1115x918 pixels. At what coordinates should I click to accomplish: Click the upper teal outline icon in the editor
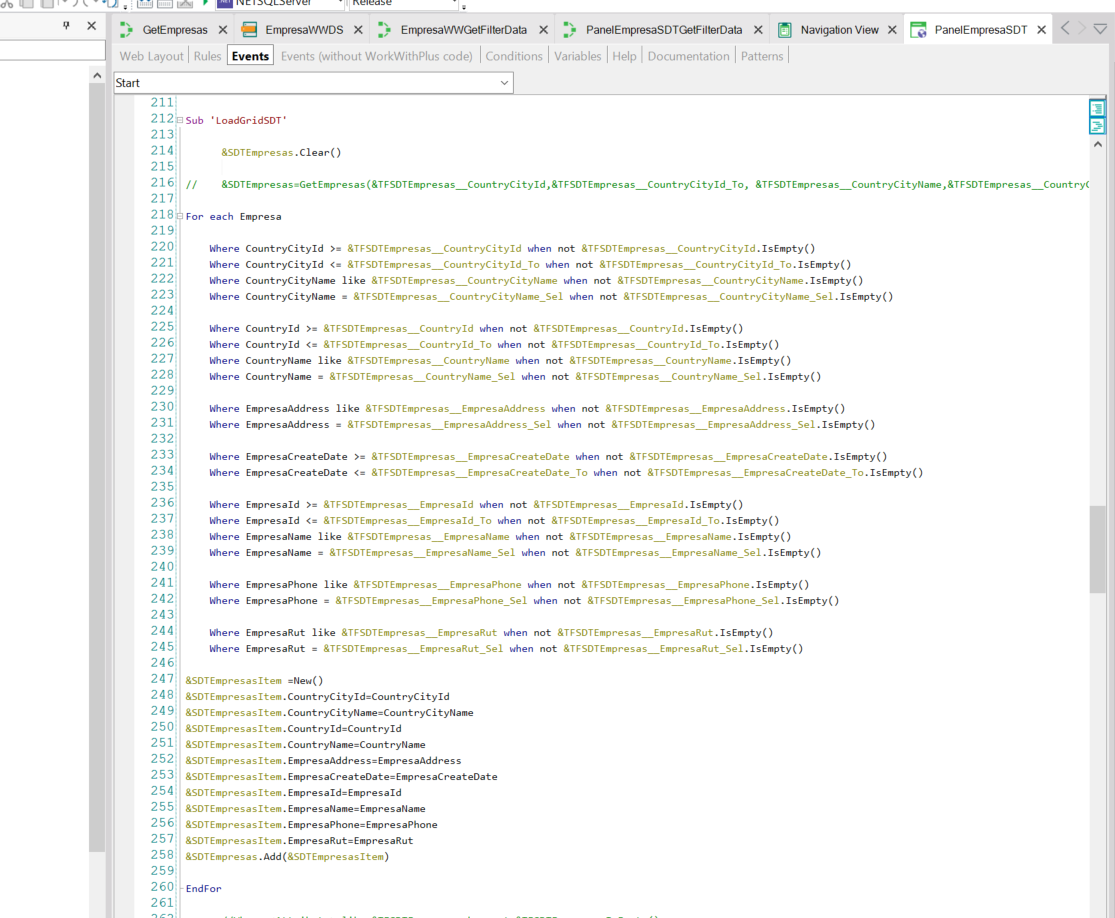pos(1097,108)
